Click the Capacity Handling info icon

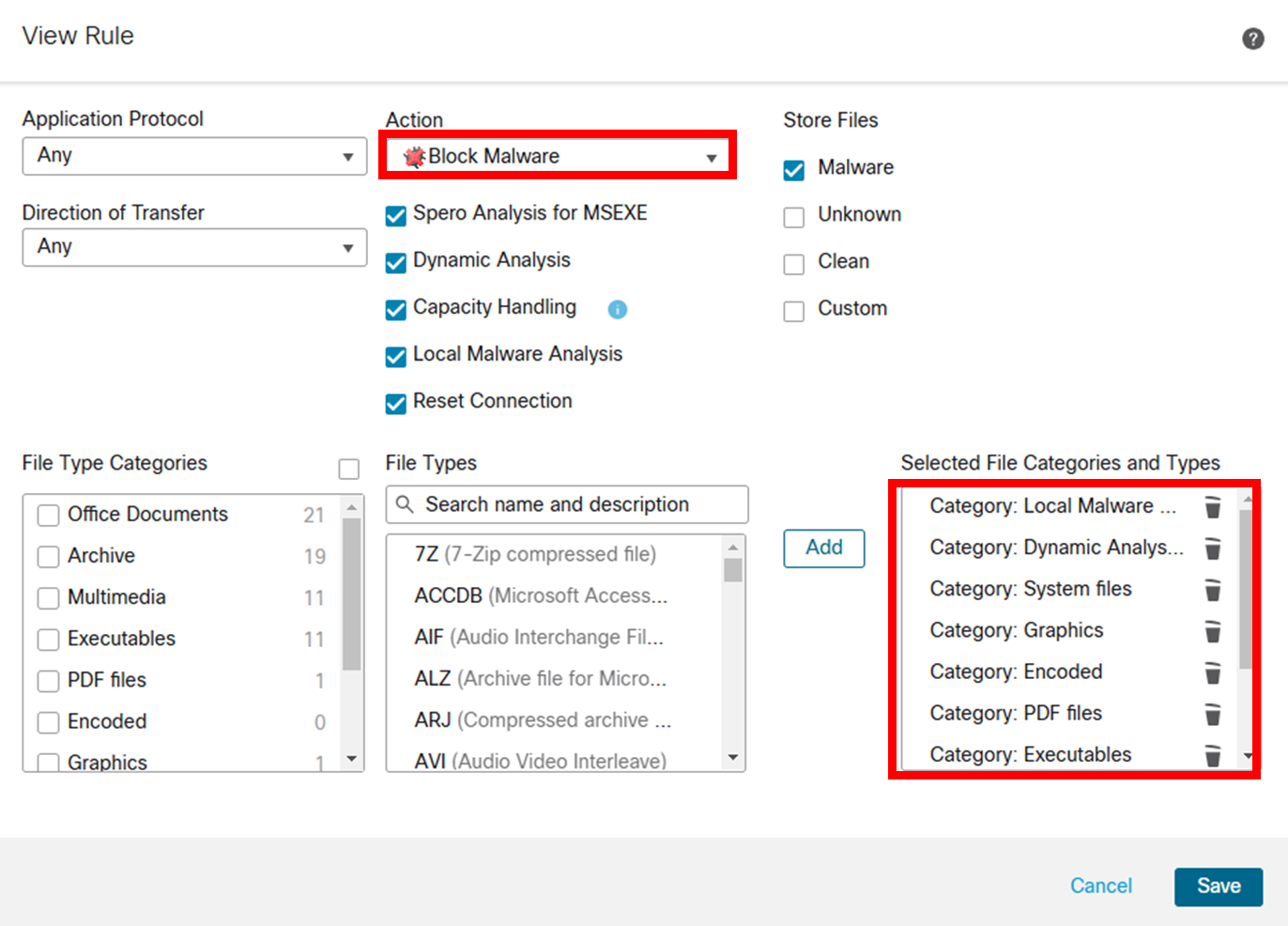coord(617,309)
